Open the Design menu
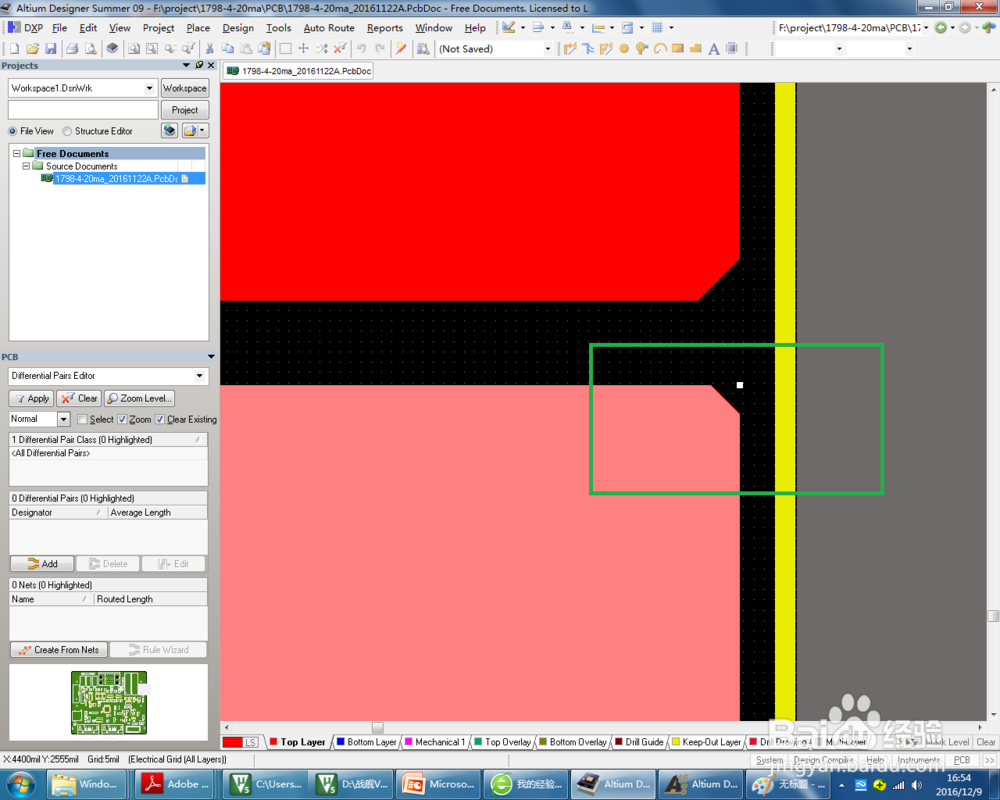The height and width of the screenshot is (800, 1000). coord(238,27)
